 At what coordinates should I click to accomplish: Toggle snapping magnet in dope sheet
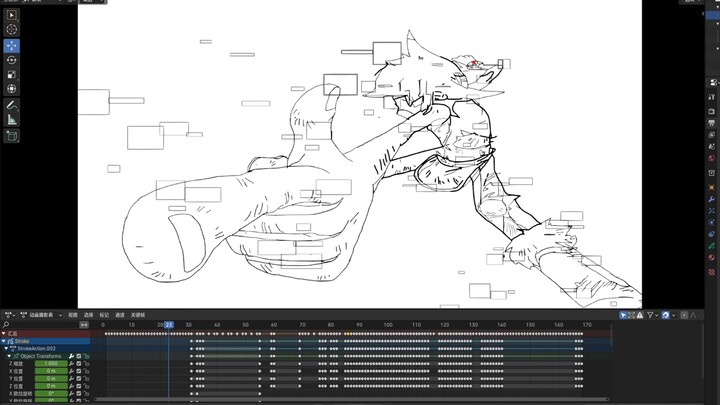coord(666,315)
